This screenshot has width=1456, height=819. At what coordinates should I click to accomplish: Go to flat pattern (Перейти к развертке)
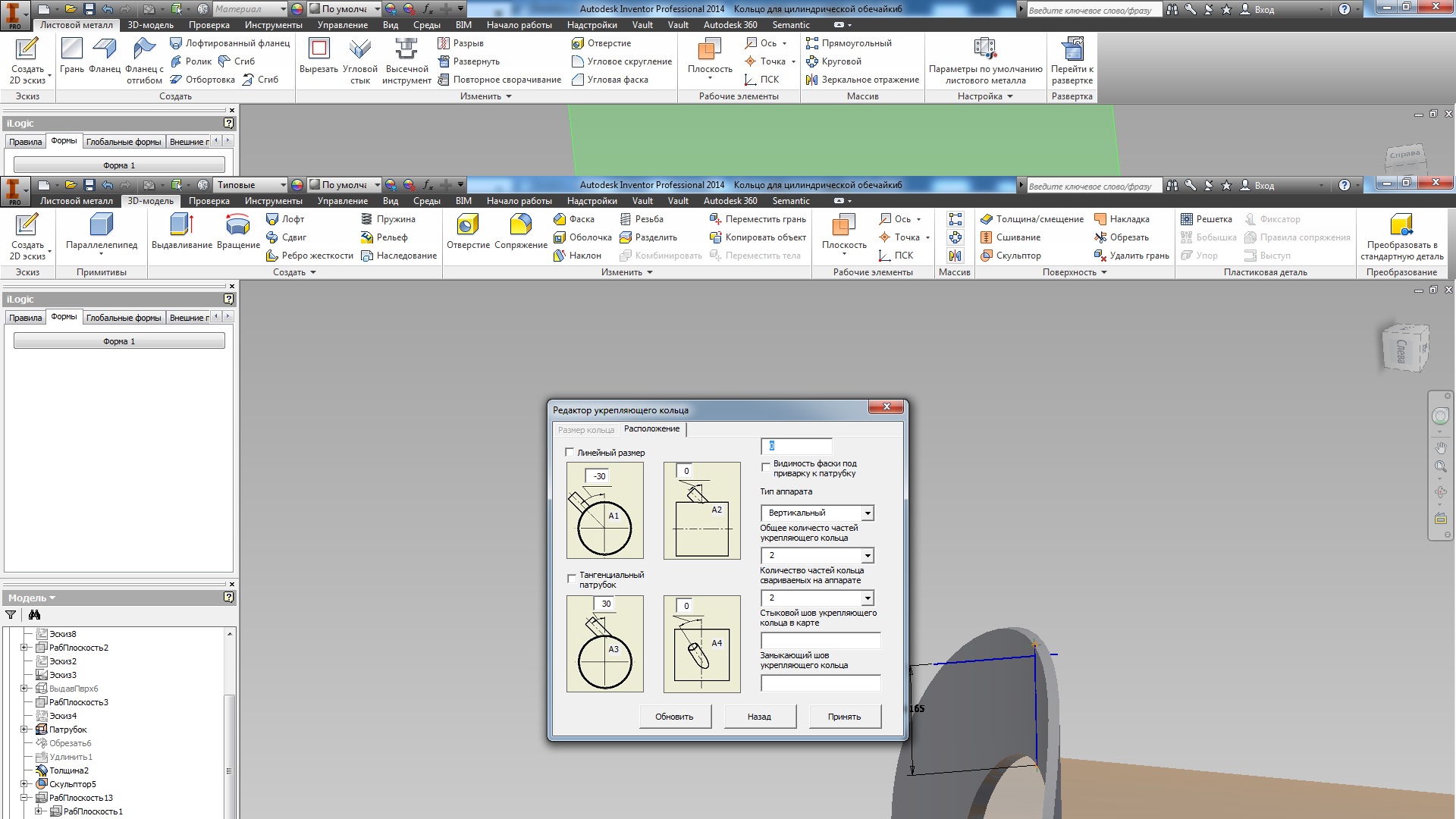coord(1072,61)
